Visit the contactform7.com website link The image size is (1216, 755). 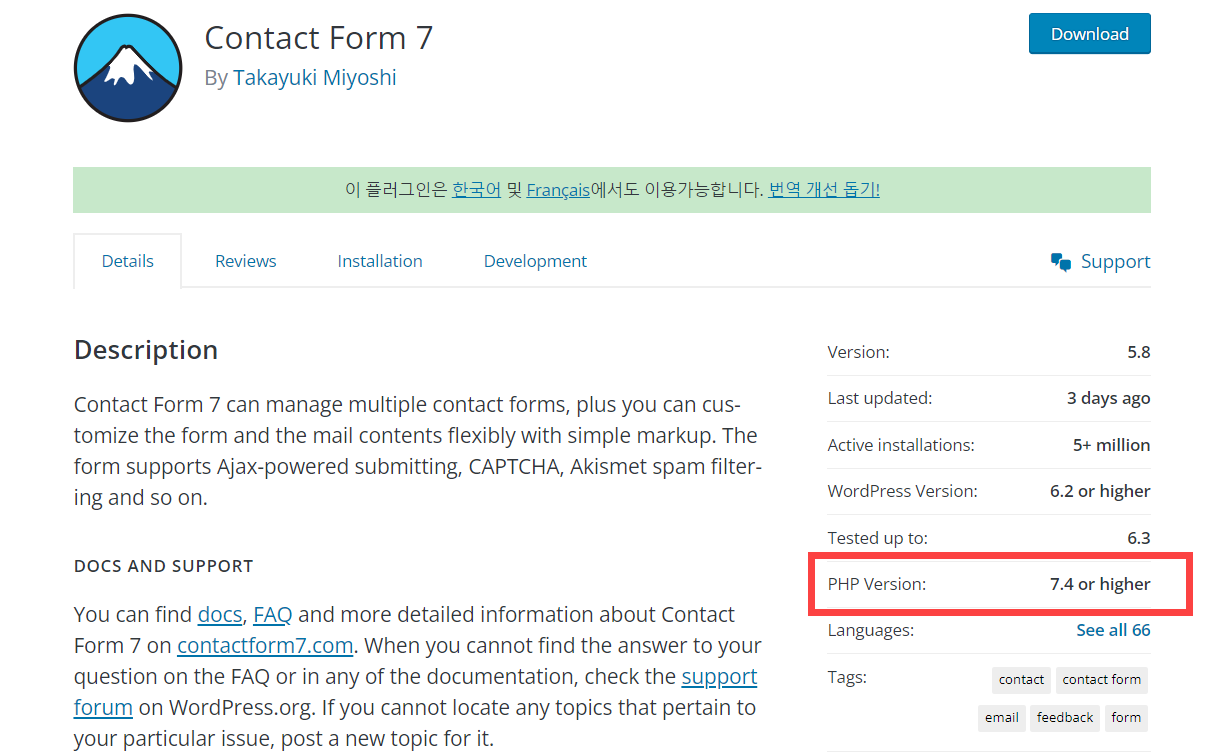(264, 645)
